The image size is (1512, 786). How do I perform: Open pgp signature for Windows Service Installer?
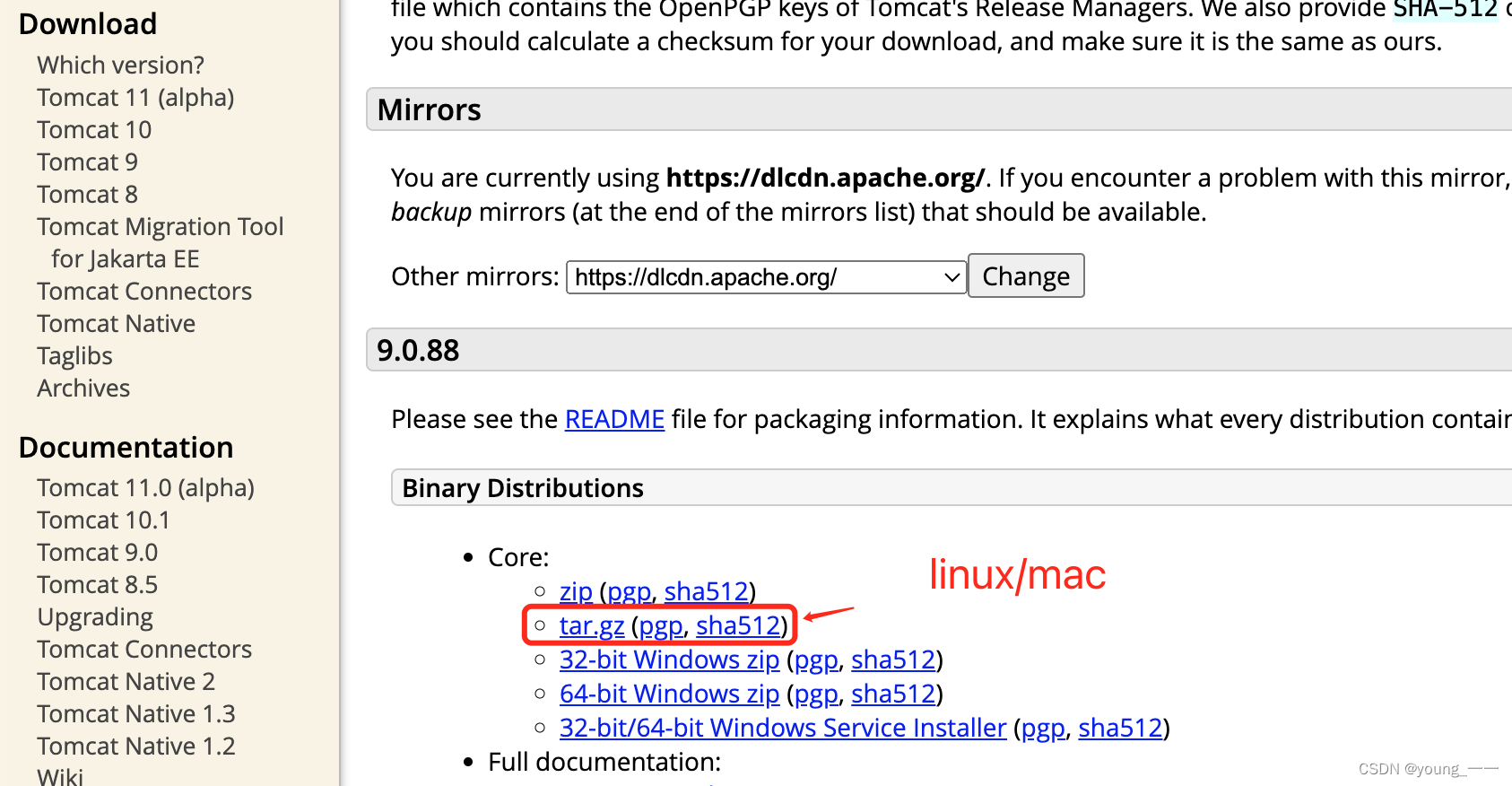(x=1044, y=729)
